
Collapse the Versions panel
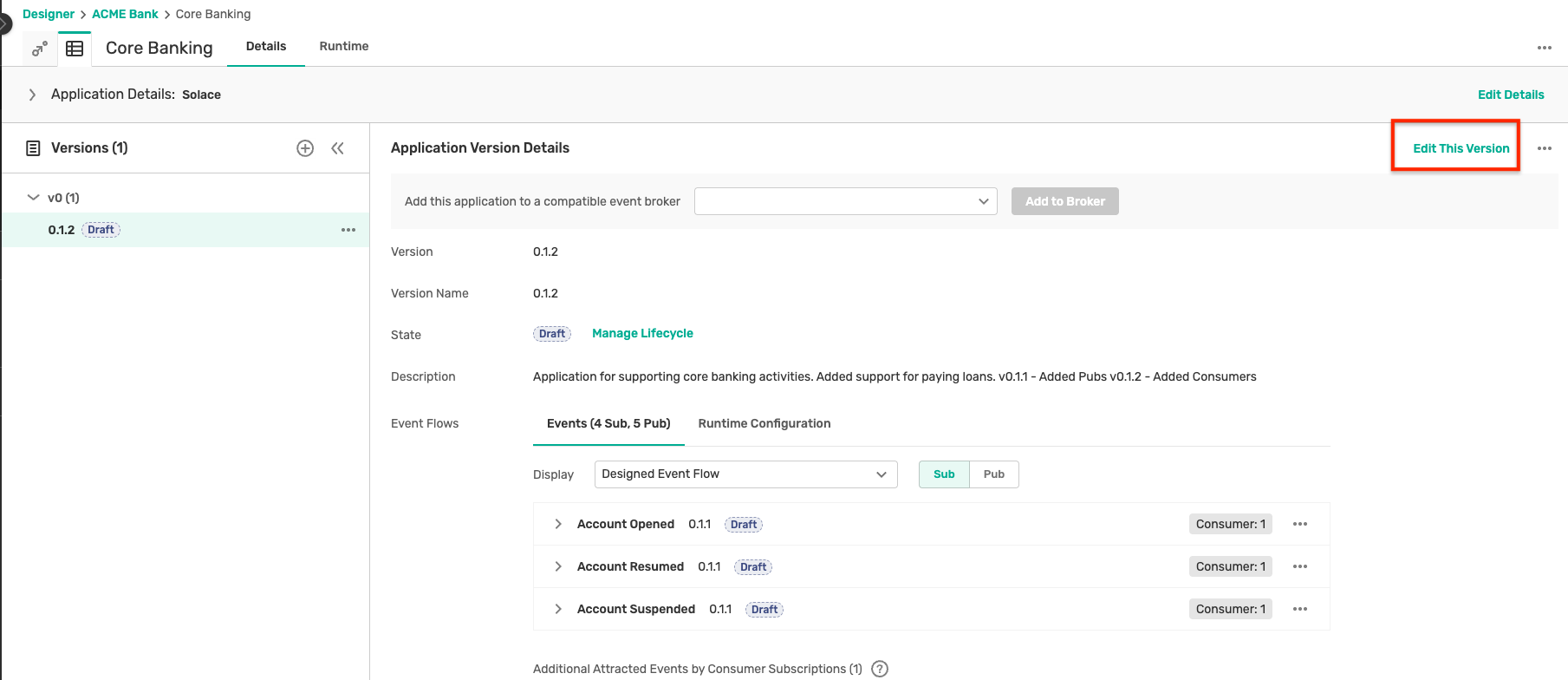coord(337,148)
